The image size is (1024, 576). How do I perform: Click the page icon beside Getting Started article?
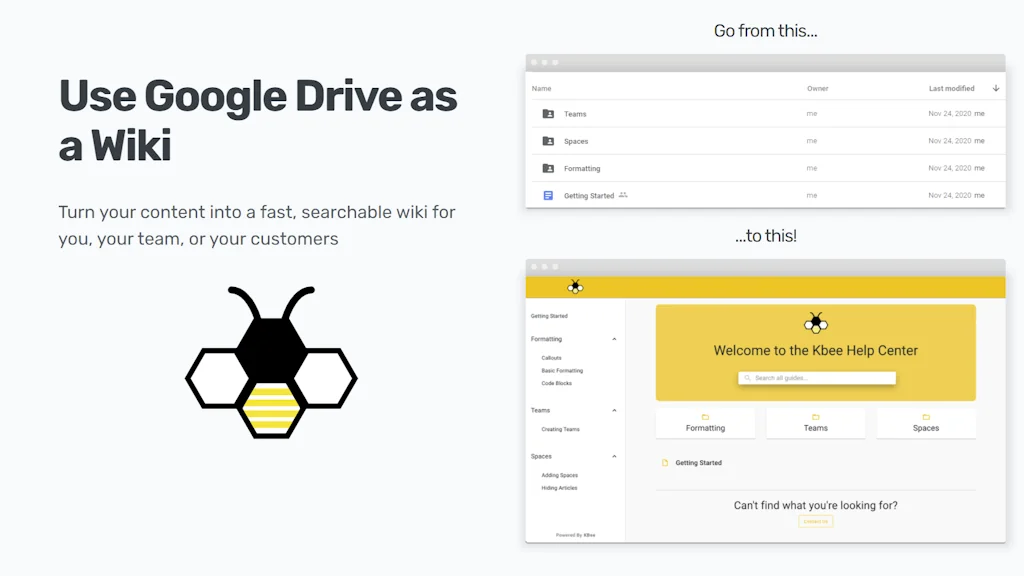[665, 462]
